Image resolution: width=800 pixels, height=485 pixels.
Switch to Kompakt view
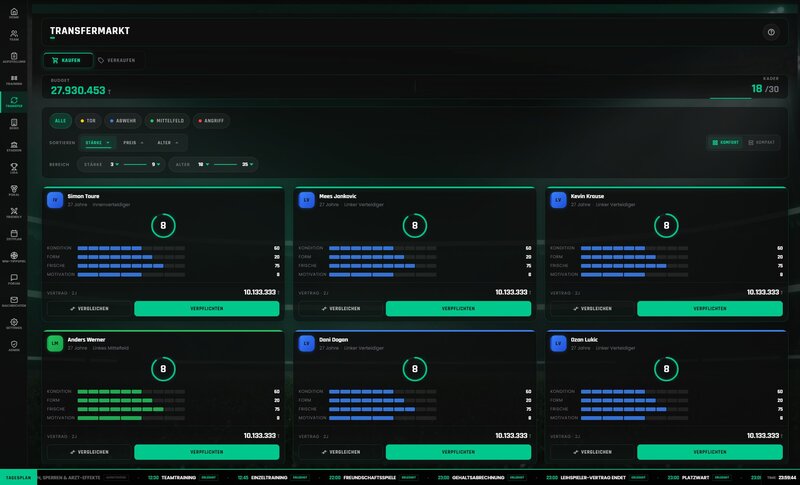761,142
